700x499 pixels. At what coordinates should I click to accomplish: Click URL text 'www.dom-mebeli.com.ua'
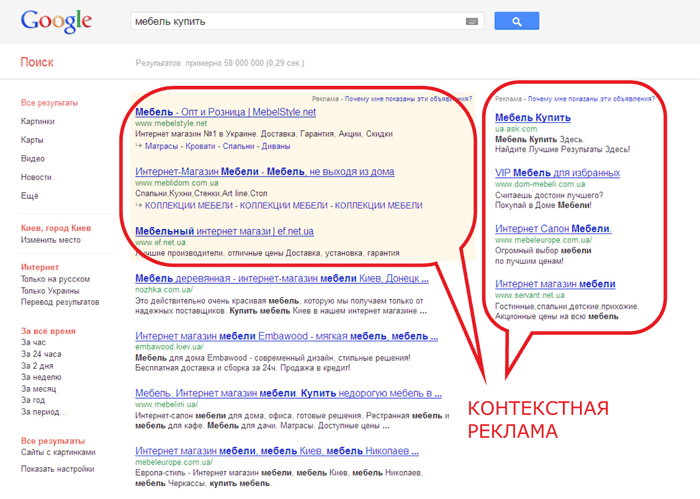click(540, 184)
